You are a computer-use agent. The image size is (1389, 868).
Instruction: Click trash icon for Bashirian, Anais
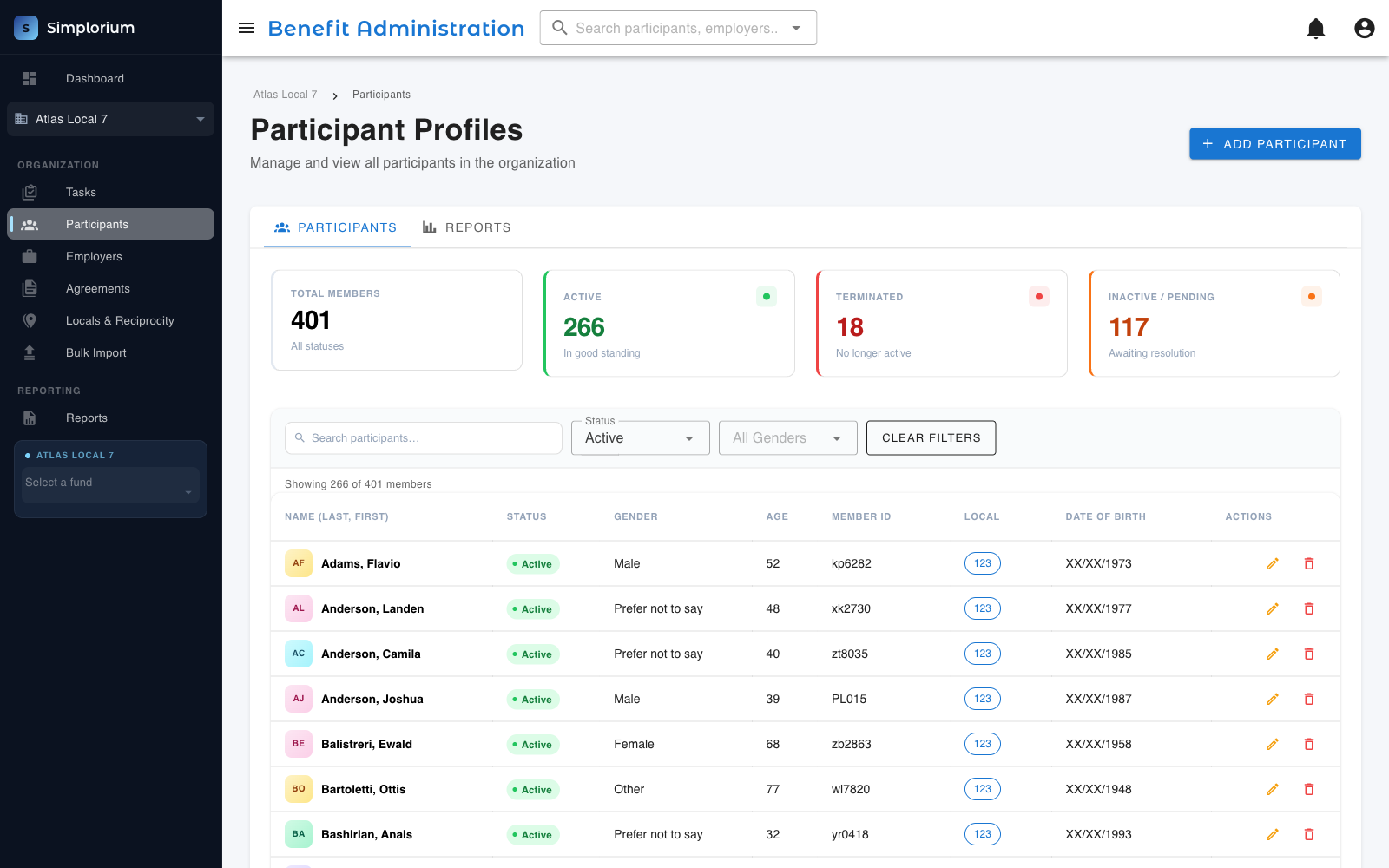point(1309,834)
